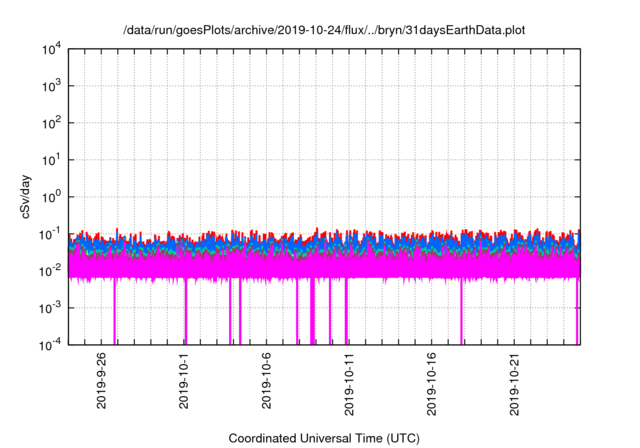The width and height of the screenshot is (640, 448).
Task: Click the 2019-10-16 date tick label
Action: pyautogui.click(x=431, y=384)
